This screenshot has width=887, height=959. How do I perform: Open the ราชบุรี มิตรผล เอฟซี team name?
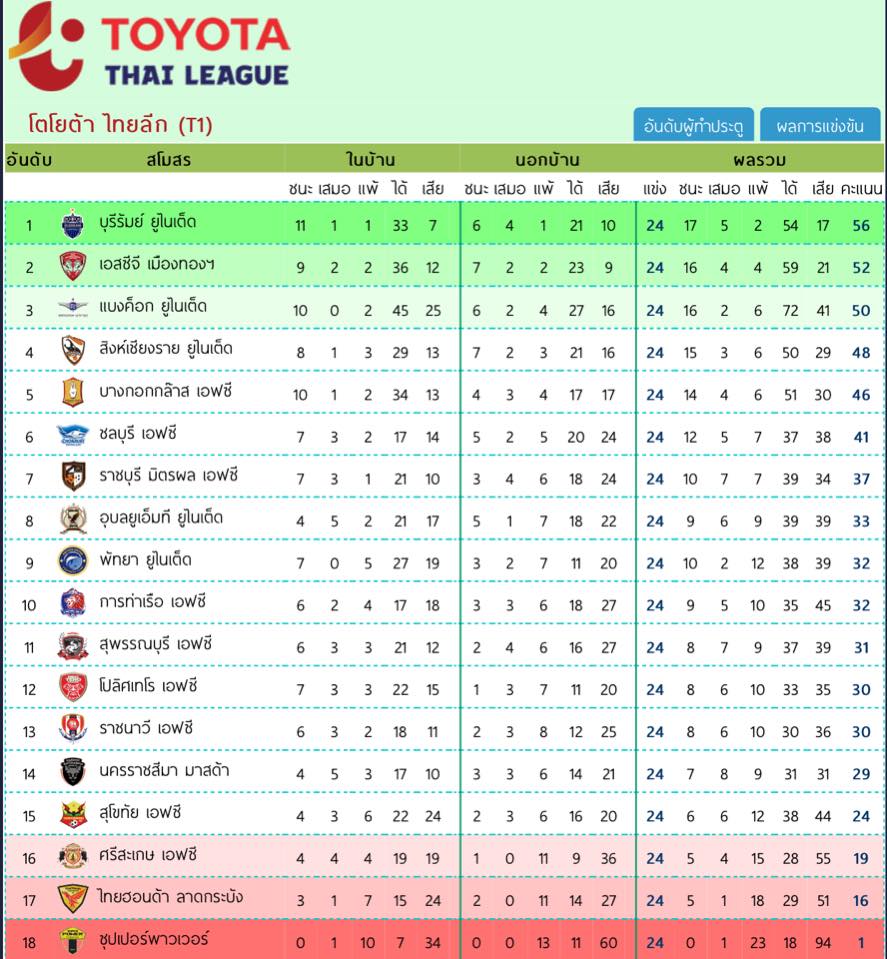(169, 476)
